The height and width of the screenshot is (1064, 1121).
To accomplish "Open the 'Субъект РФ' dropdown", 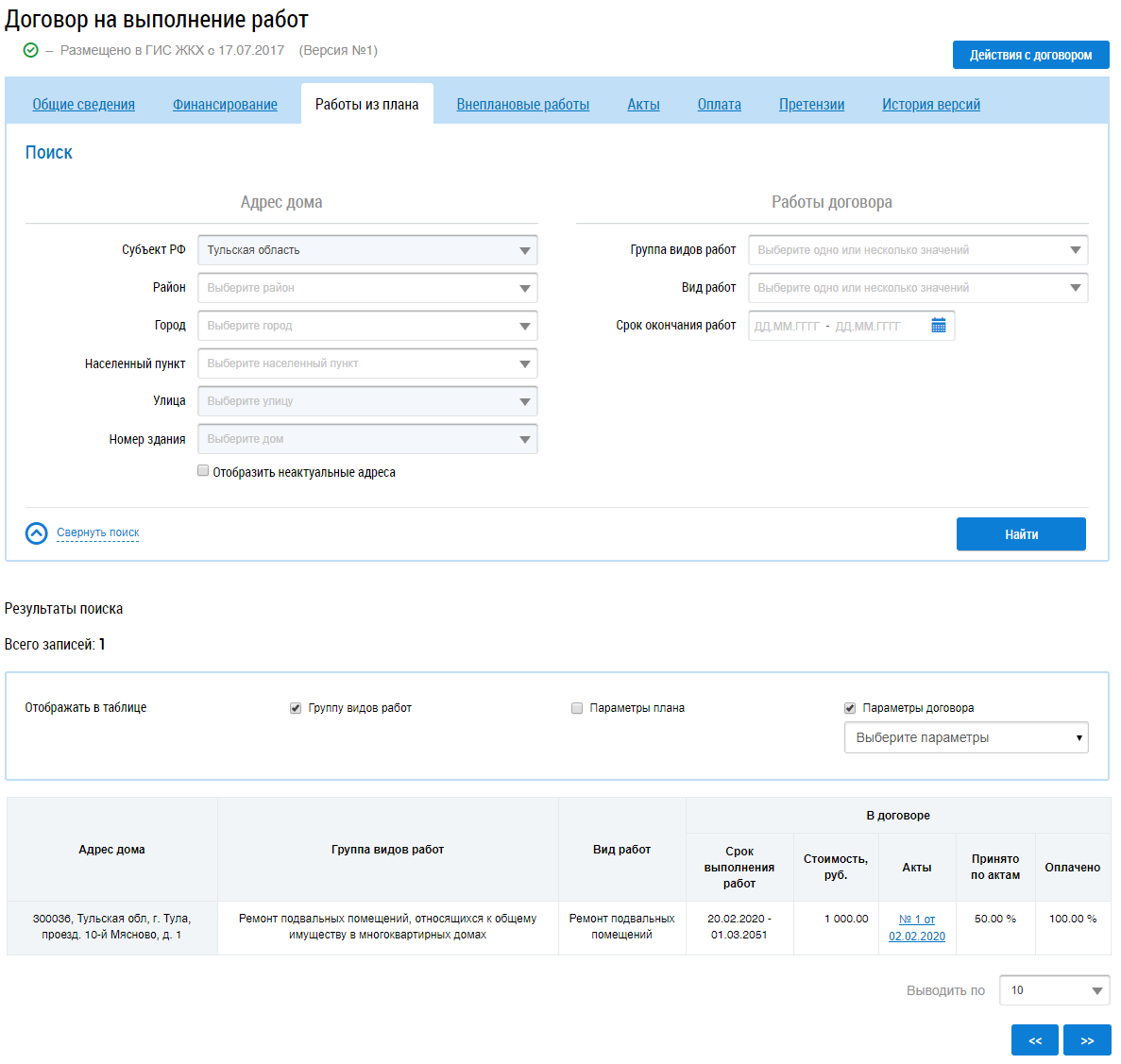I will point(367,250).
